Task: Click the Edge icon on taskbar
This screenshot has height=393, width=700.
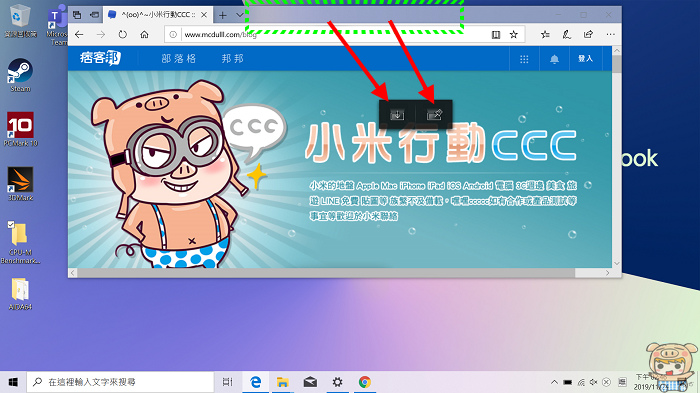Action: click(255, 382)
